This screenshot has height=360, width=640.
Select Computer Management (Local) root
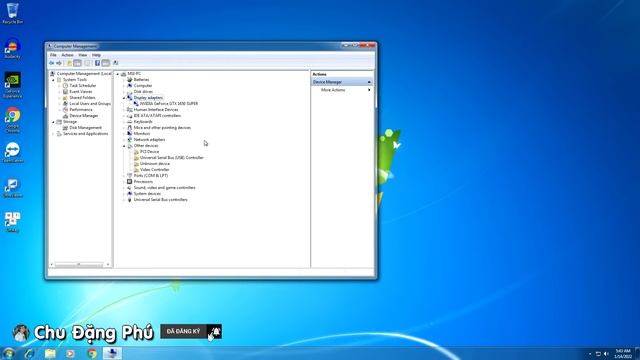[x=84, y=74]
